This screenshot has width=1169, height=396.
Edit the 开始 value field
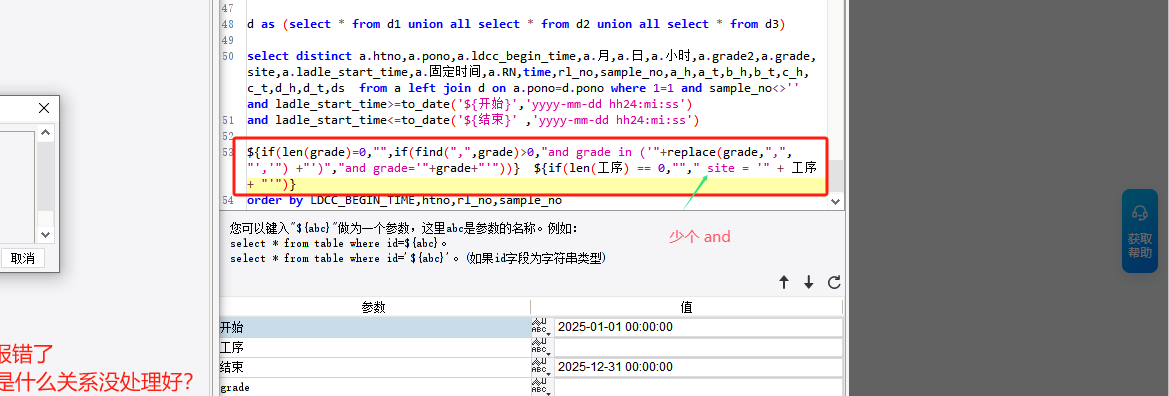[698, 327]
